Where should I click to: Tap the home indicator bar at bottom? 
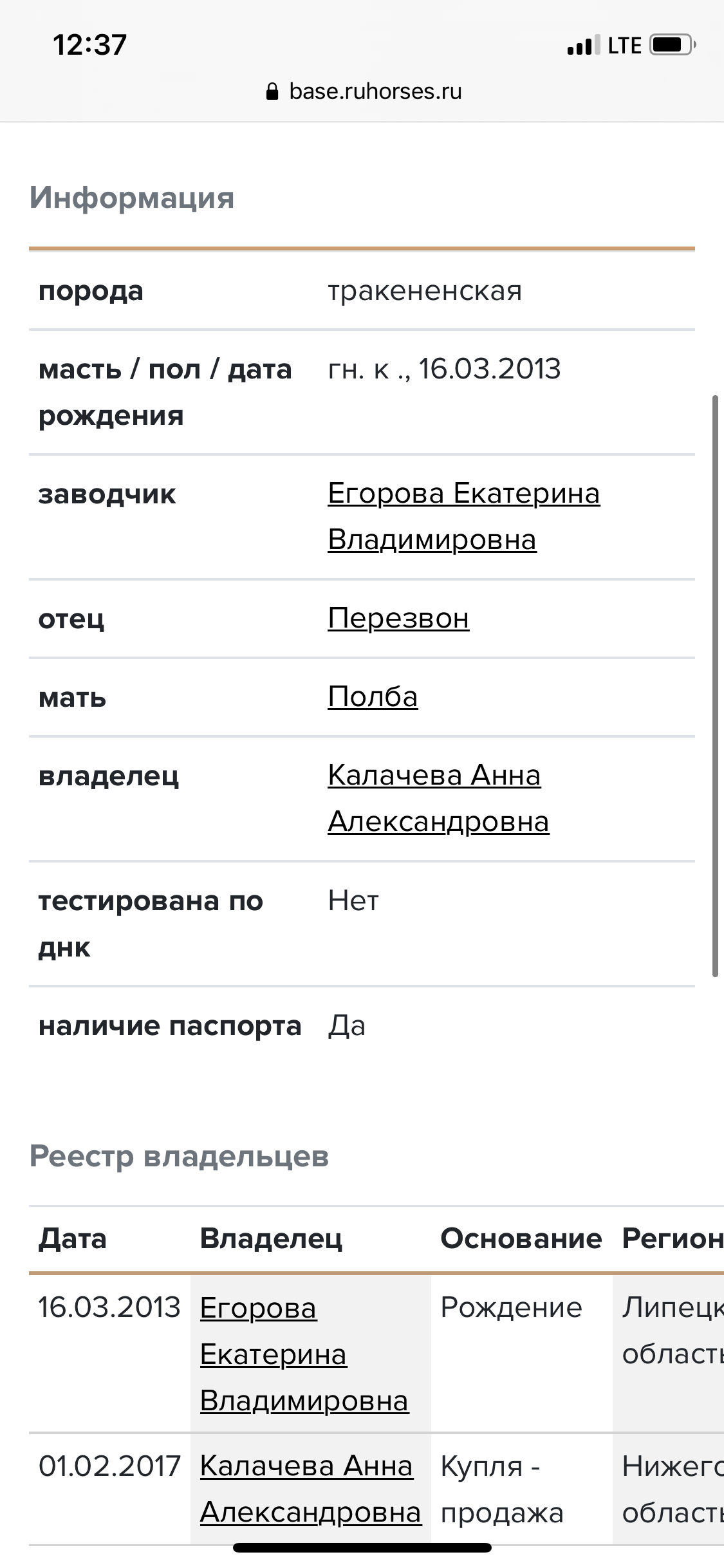tap(362, 1547)
